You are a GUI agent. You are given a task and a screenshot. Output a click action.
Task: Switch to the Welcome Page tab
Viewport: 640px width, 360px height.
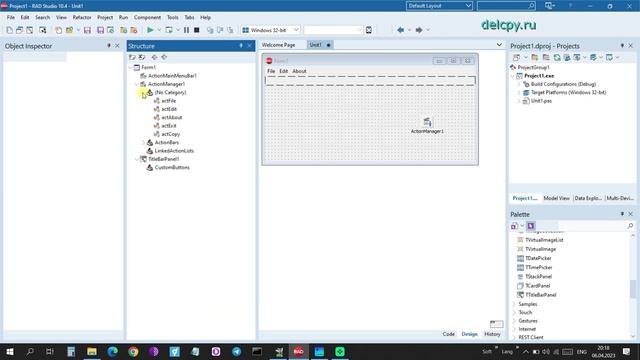click(278, 45)
